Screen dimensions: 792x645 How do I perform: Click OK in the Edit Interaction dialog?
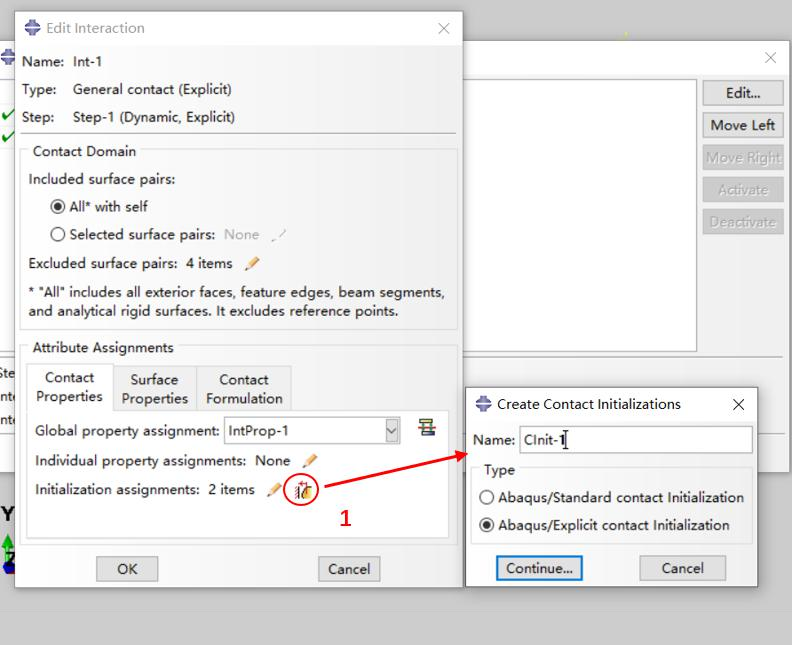pos(127,569)
